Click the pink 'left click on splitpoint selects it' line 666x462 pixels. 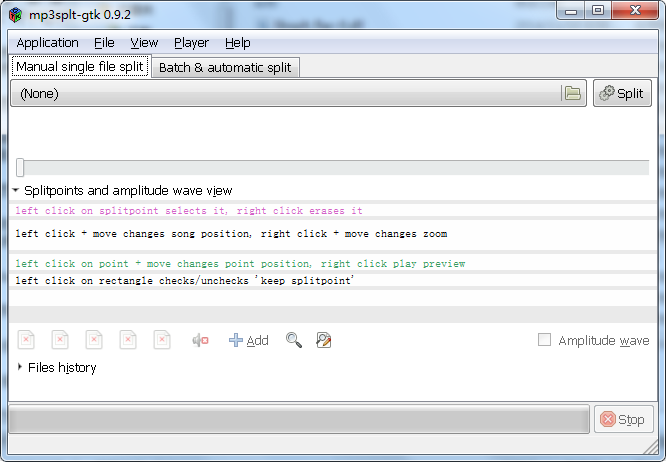[x=189, y=211]
